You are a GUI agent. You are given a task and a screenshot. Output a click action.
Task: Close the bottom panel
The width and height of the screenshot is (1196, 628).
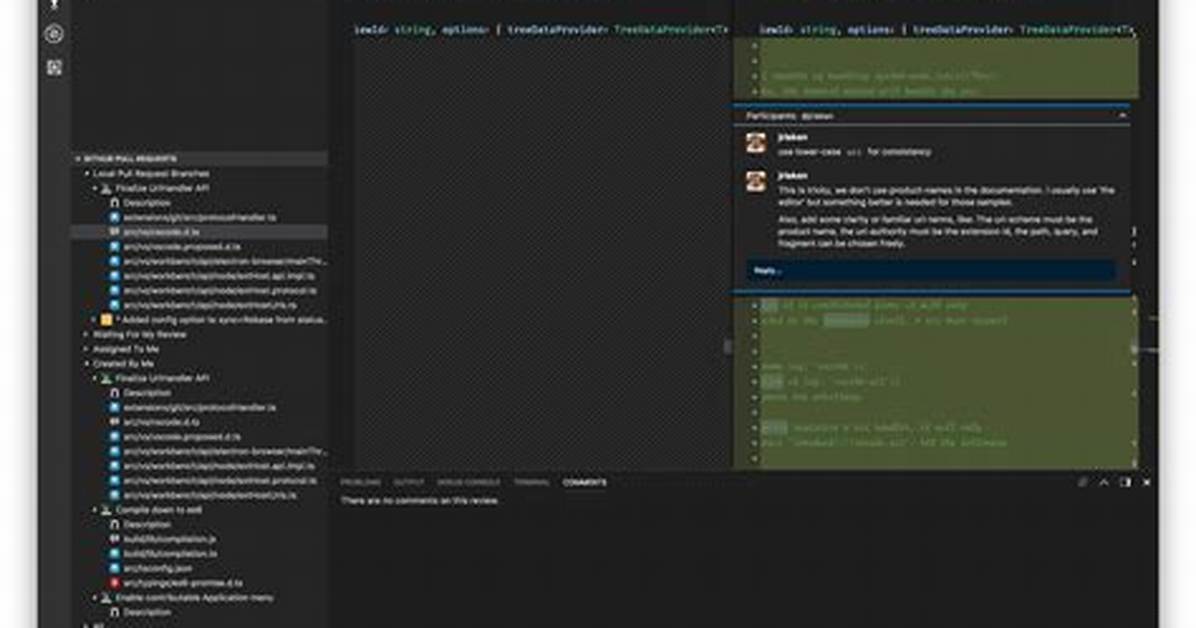click(x=1146, y=482)
